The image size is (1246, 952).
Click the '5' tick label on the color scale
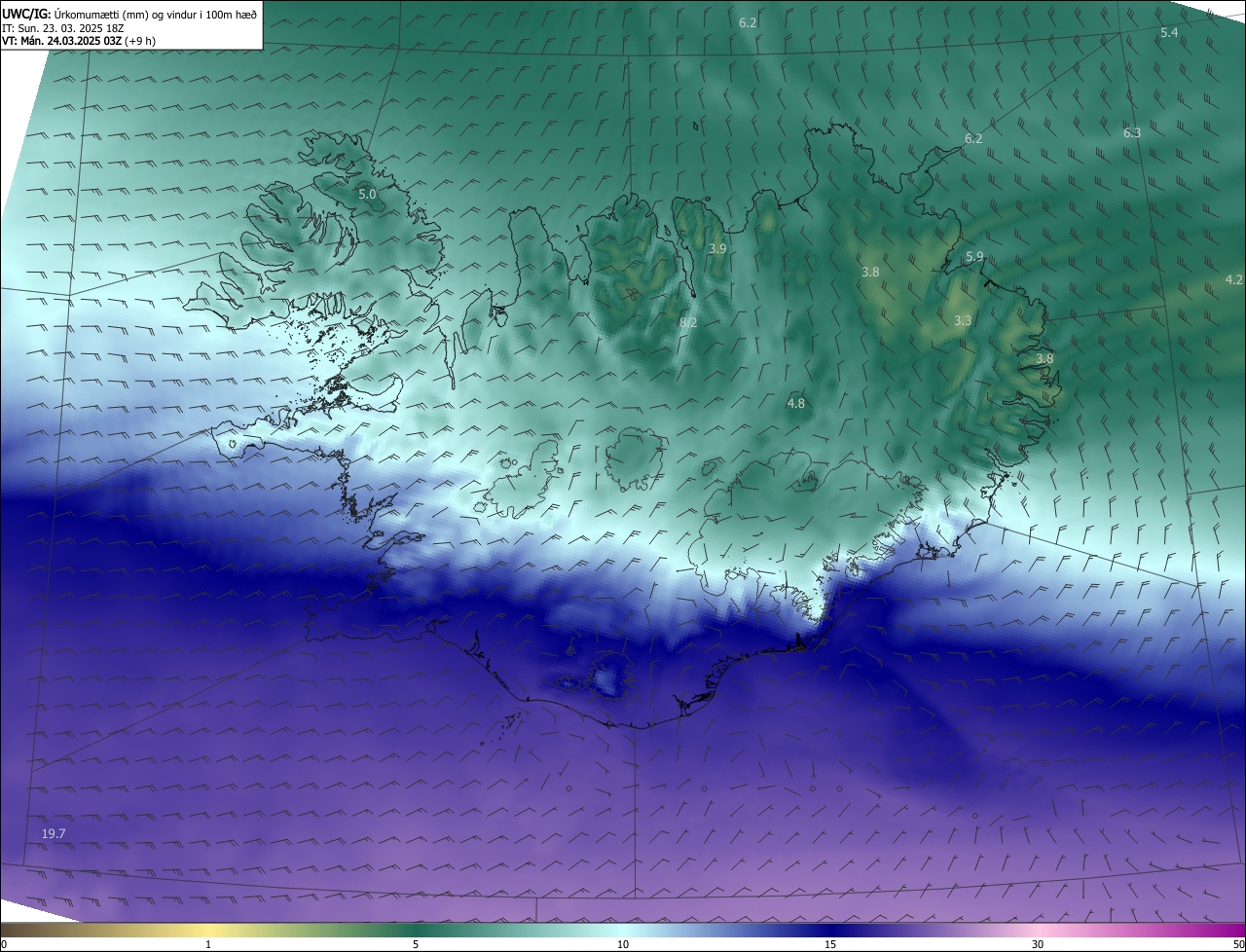[416, 944]
